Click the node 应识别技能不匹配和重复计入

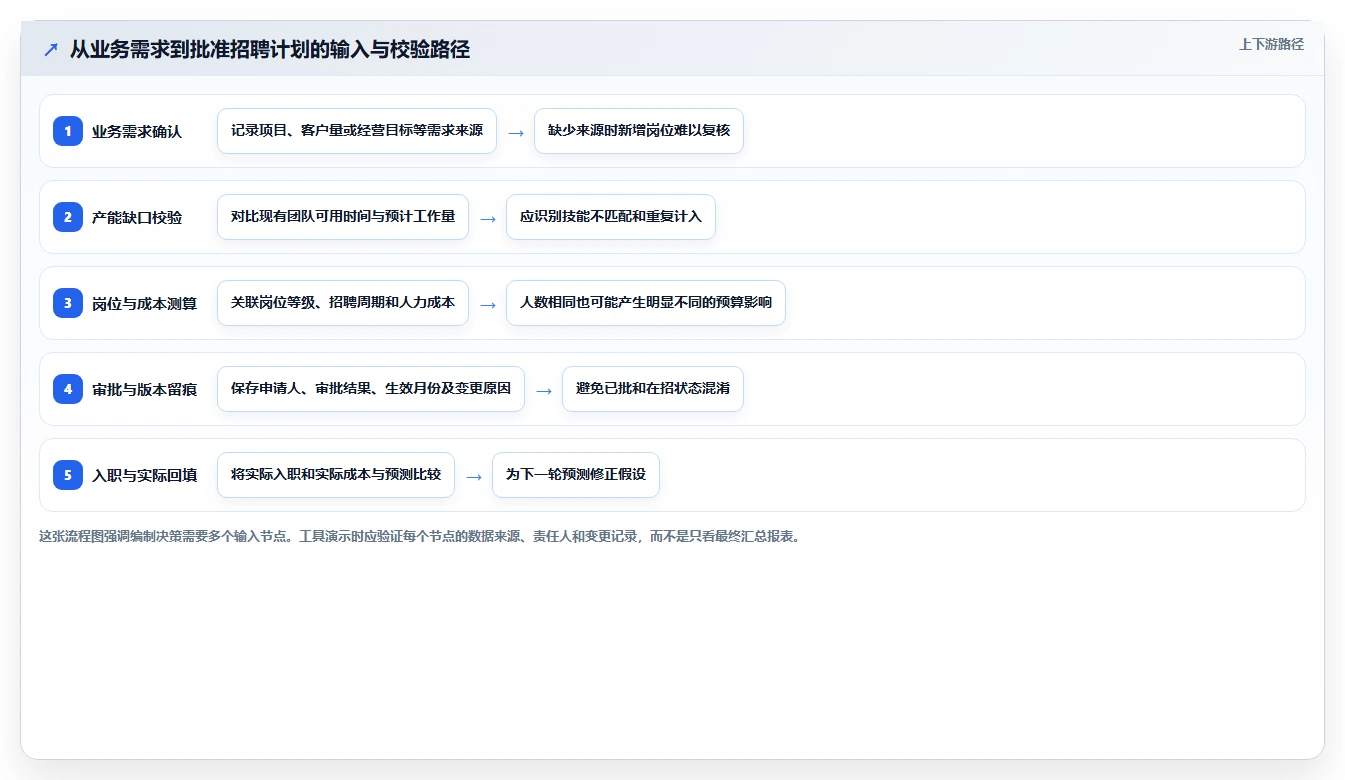[611, 217]
